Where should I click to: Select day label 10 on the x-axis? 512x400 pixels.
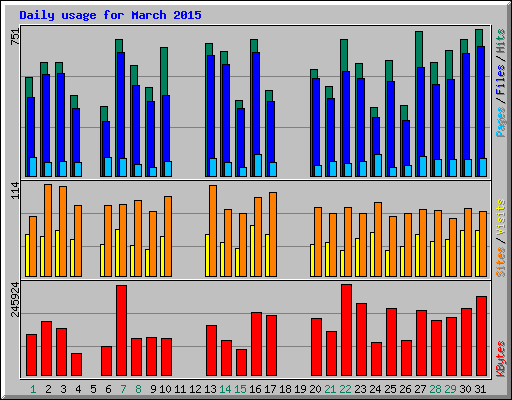(165, 389)
